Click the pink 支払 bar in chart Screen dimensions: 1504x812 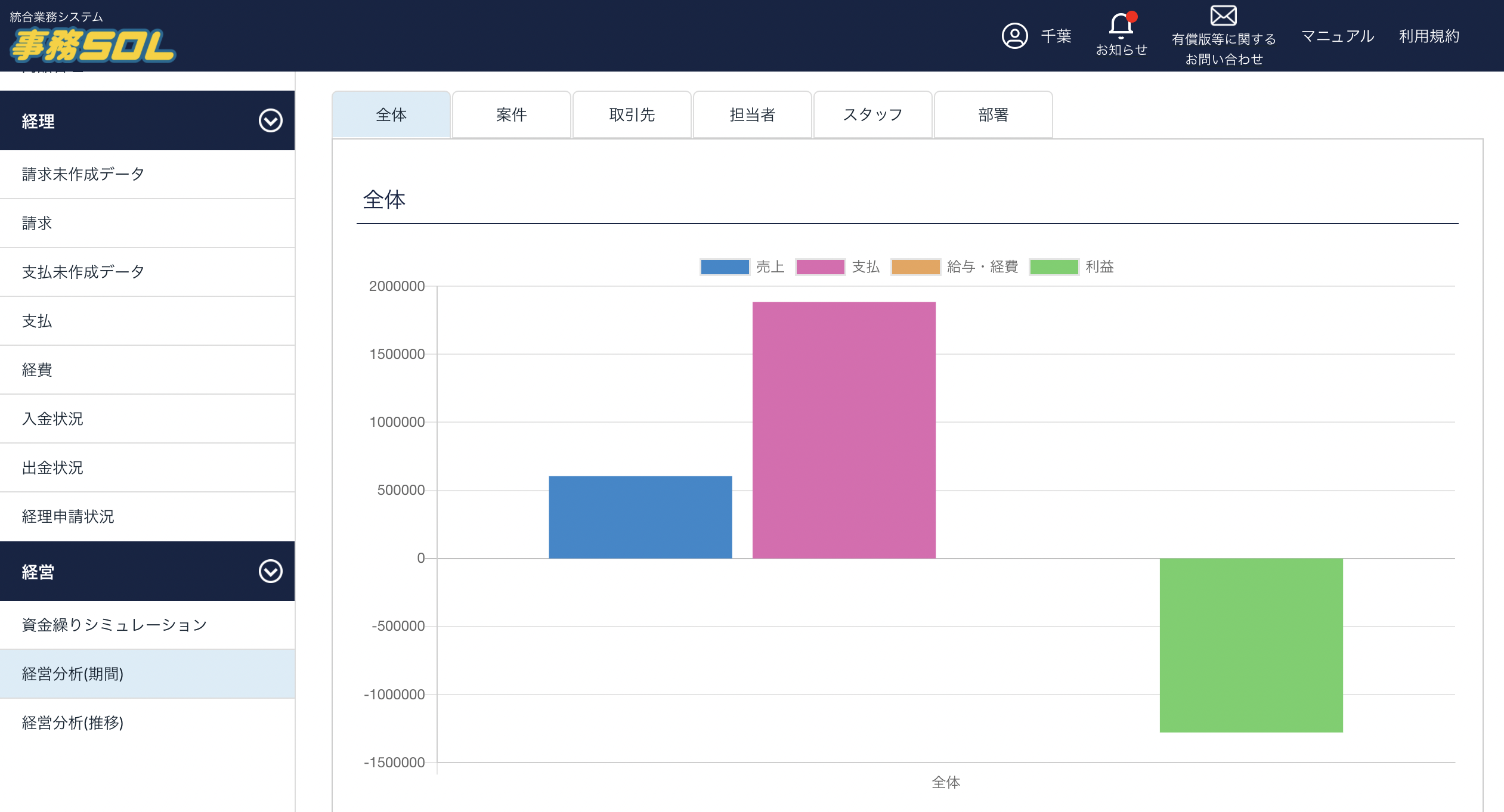pos(843,429)
